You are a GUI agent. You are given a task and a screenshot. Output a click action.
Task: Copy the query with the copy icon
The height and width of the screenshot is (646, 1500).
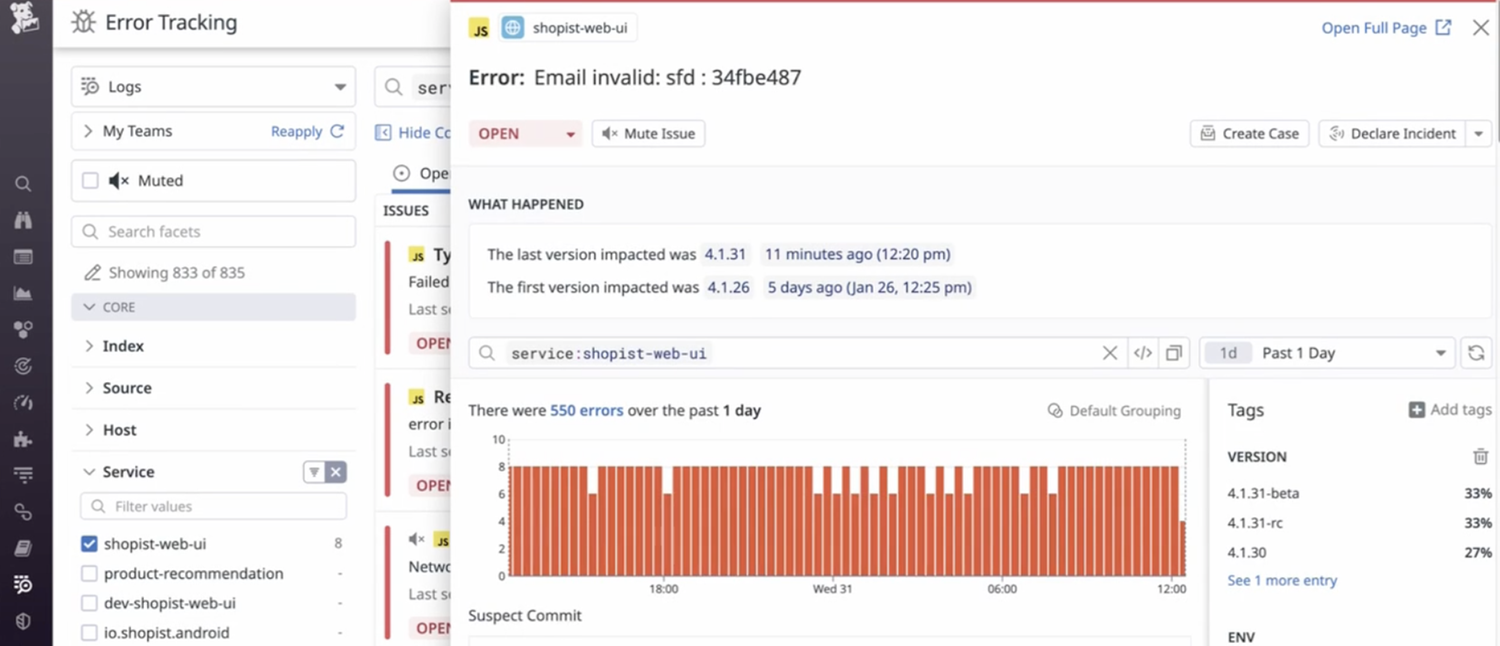click(1174, 353)
